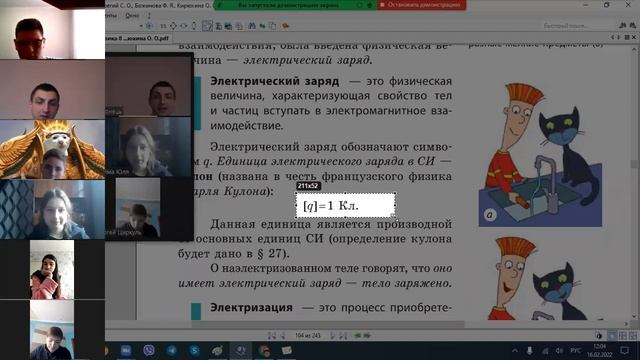Switch the РУС input language indicator
This screenshot has width=640, height=360.
[576, 351]
